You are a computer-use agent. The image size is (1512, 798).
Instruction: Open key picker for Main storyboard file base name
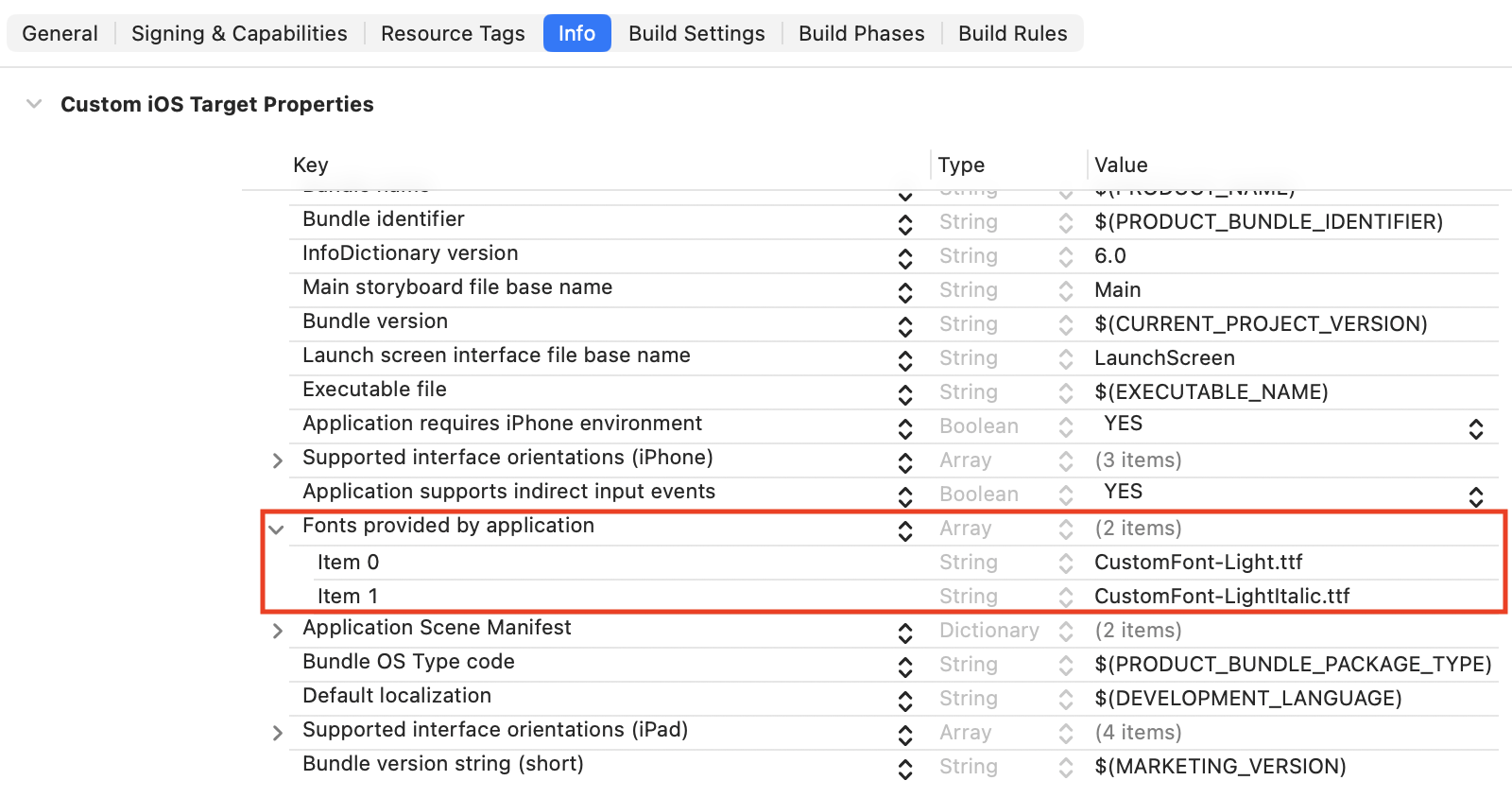coord(905,292)
